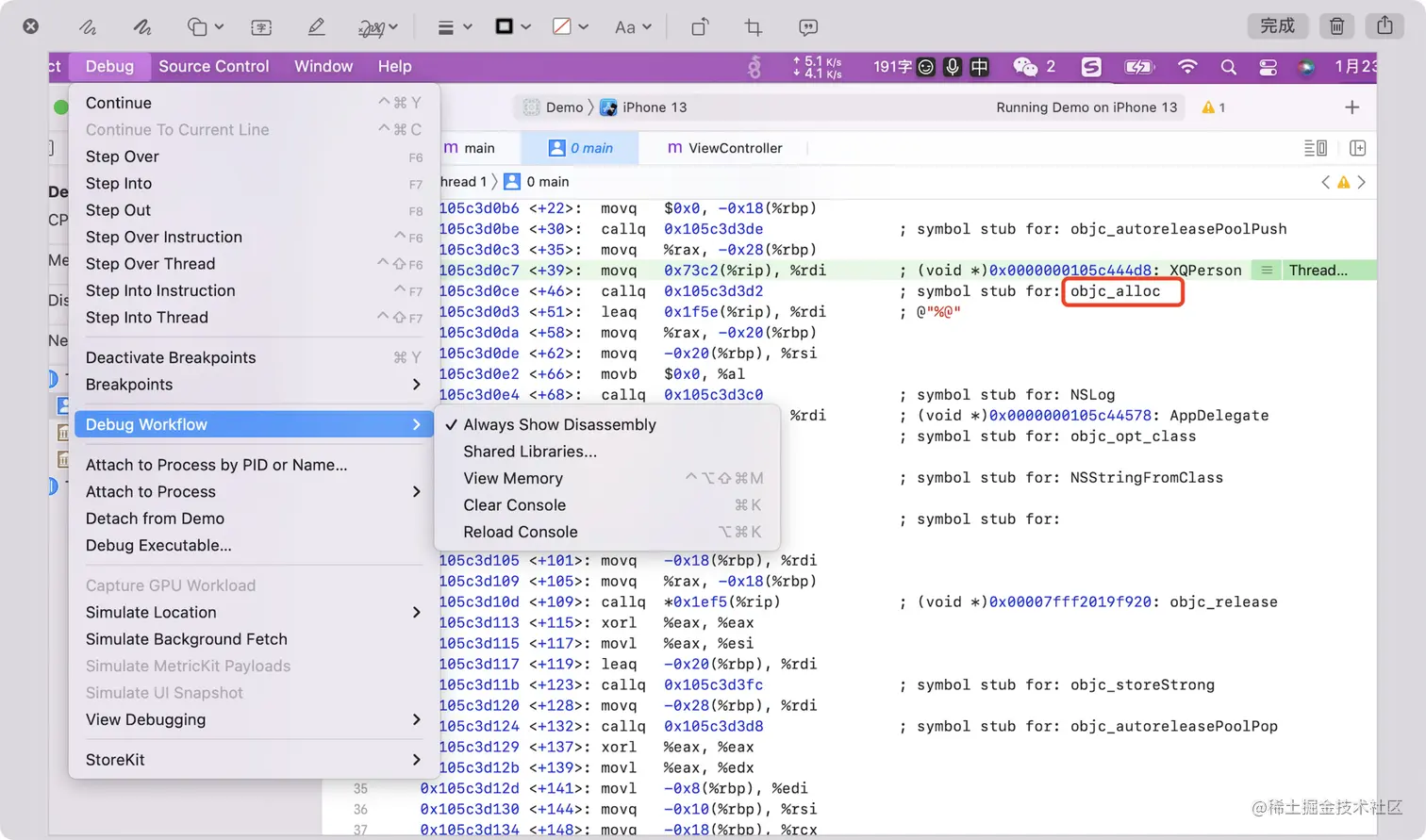
Task: Go to the previous issue with the left chevron
Action: coord(1326,182)
